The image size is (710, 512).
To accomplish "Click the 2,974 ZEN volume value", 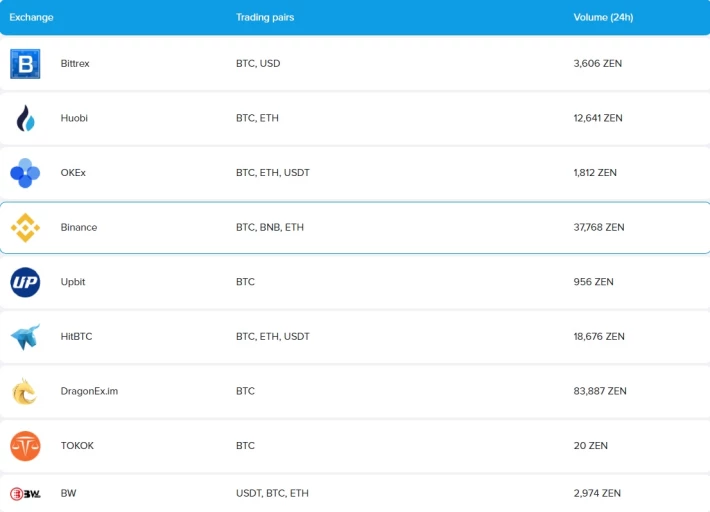I will pyautogui.click(x=597, y=493).
